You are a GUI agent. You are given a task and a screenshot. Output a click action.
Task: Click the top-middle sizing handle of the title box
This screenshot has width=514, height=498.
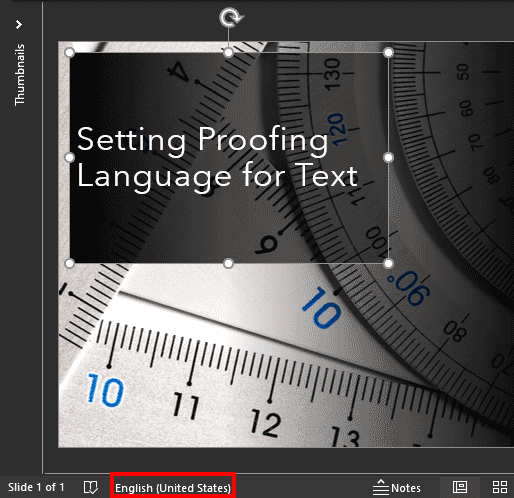click(228, 52)
